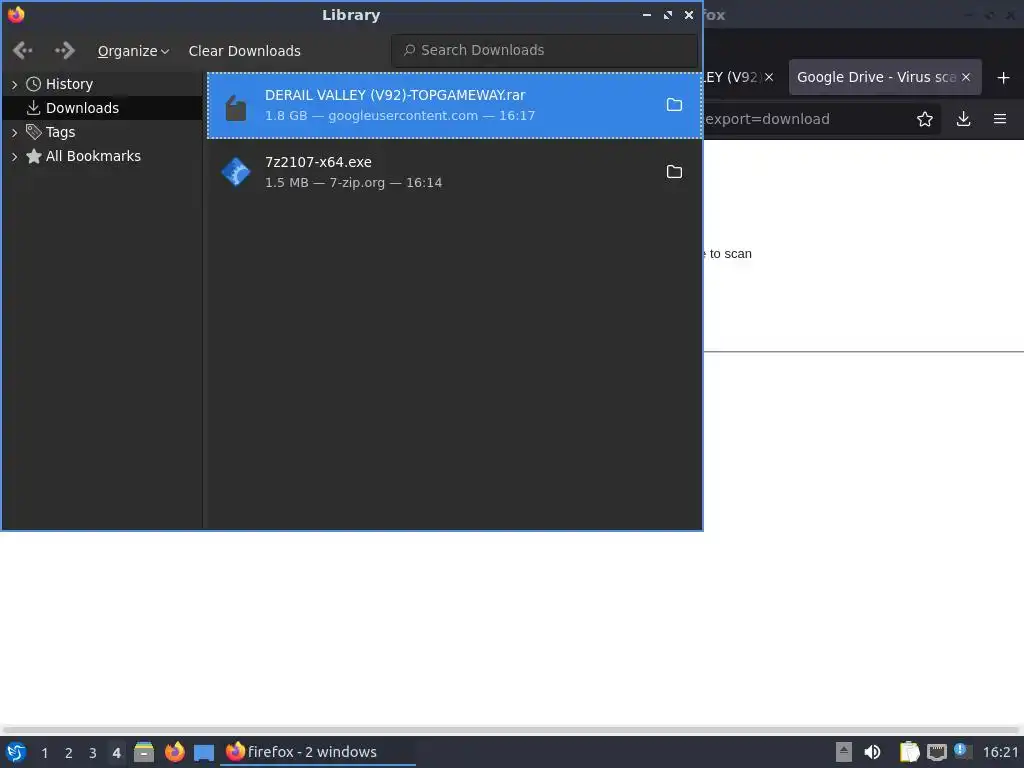1024x768 pixels.
Task: Switch to Google Drive Virus scan tab
Action: click(876, 77)
